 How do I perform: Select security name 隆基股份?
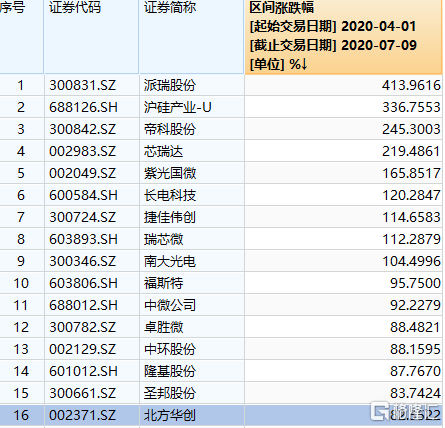pyautogui.click(x=170, y=371)
